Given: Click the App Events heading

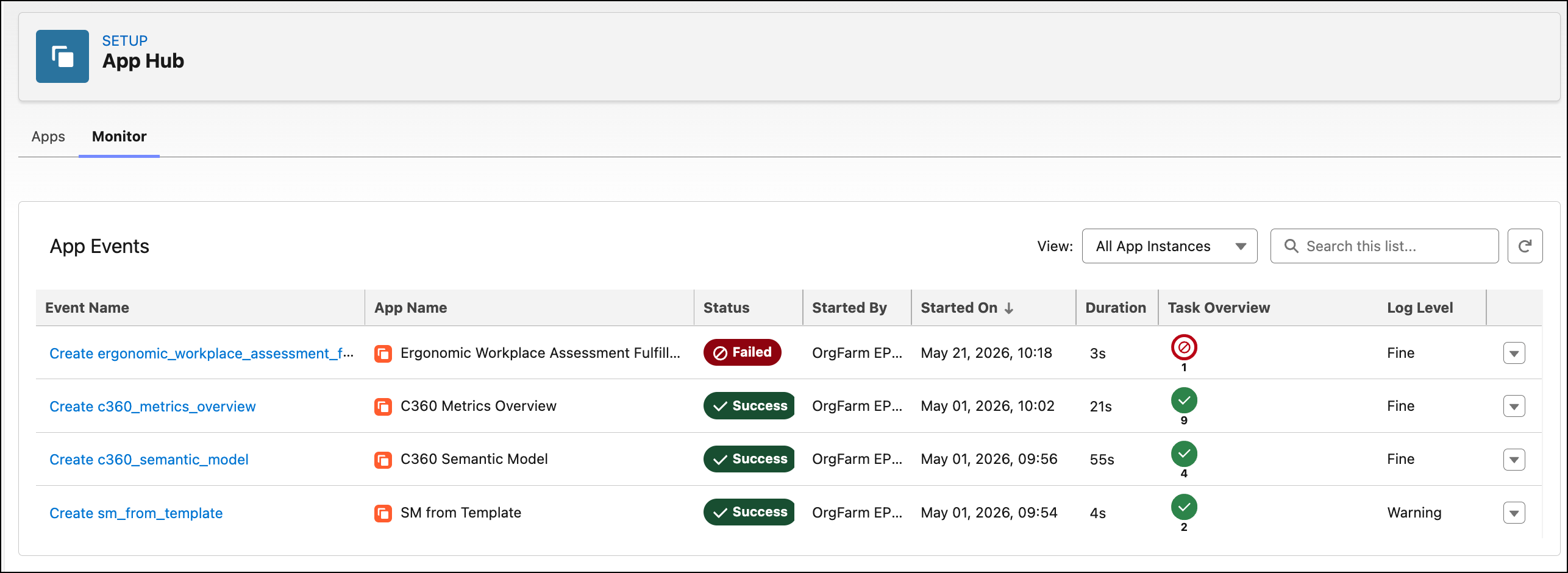Looking at the screenshot, I should point(99,246).
